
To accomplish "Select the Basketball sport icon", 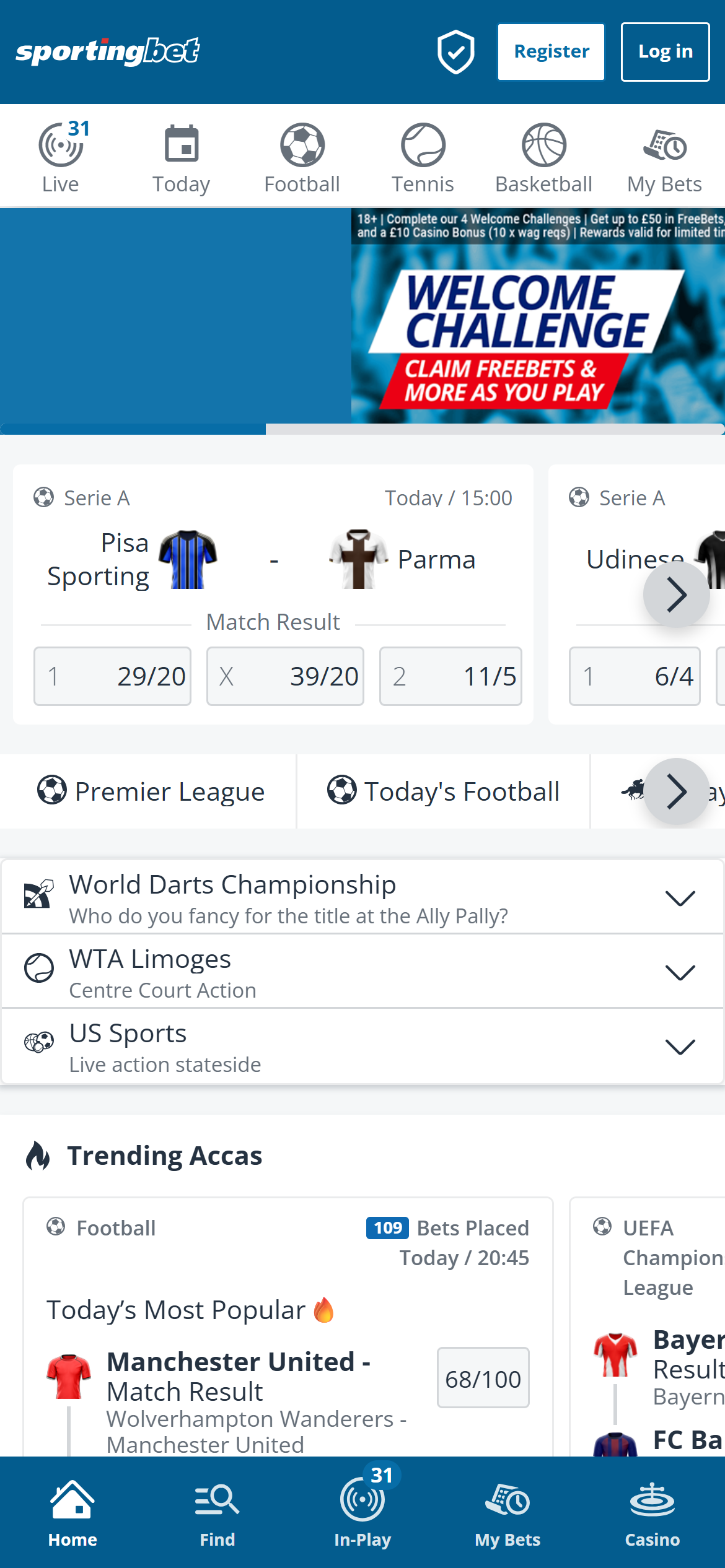I will click(x=544, y=155).
